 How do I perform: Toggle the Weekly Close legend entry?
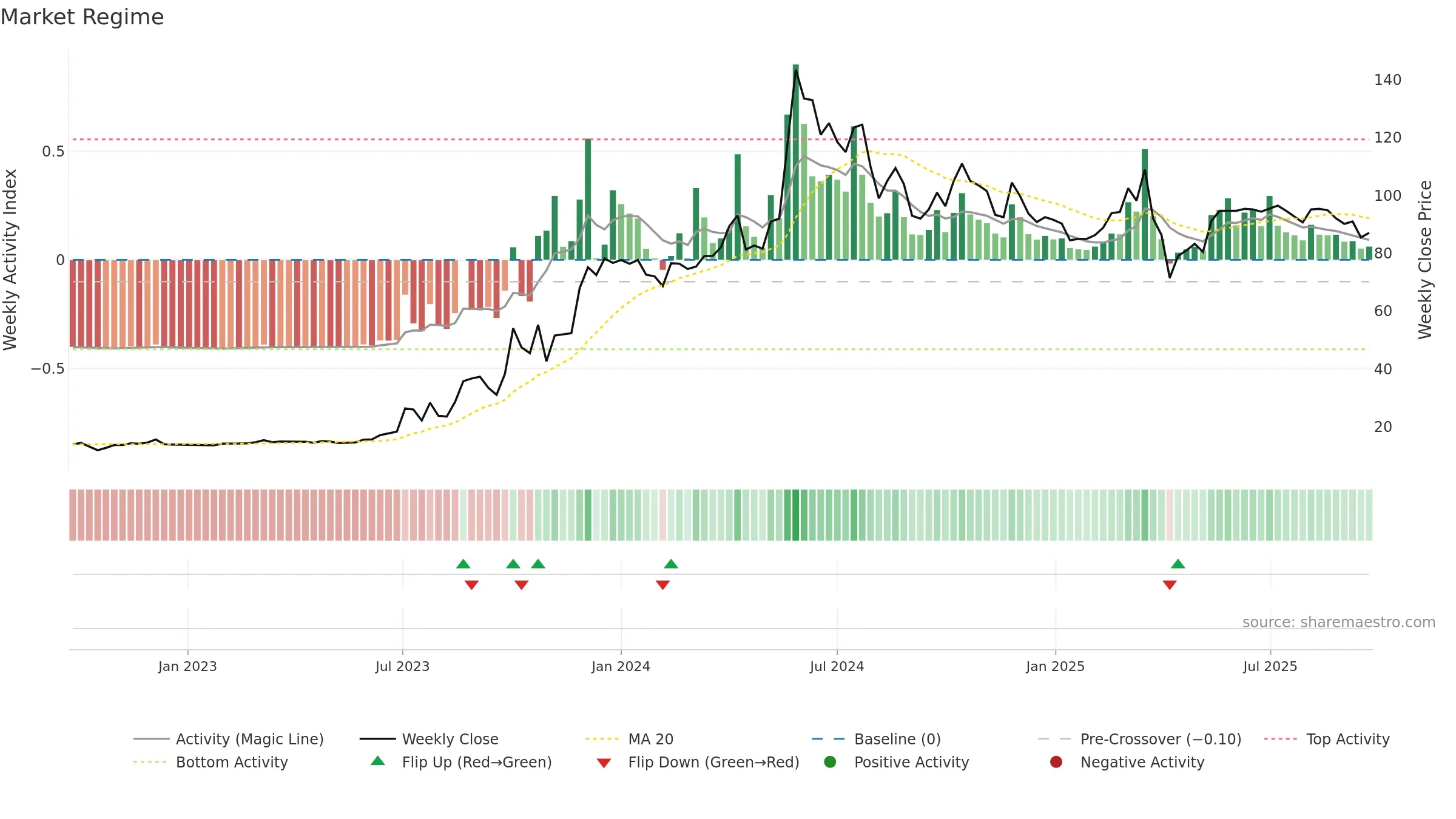[429, 739]
